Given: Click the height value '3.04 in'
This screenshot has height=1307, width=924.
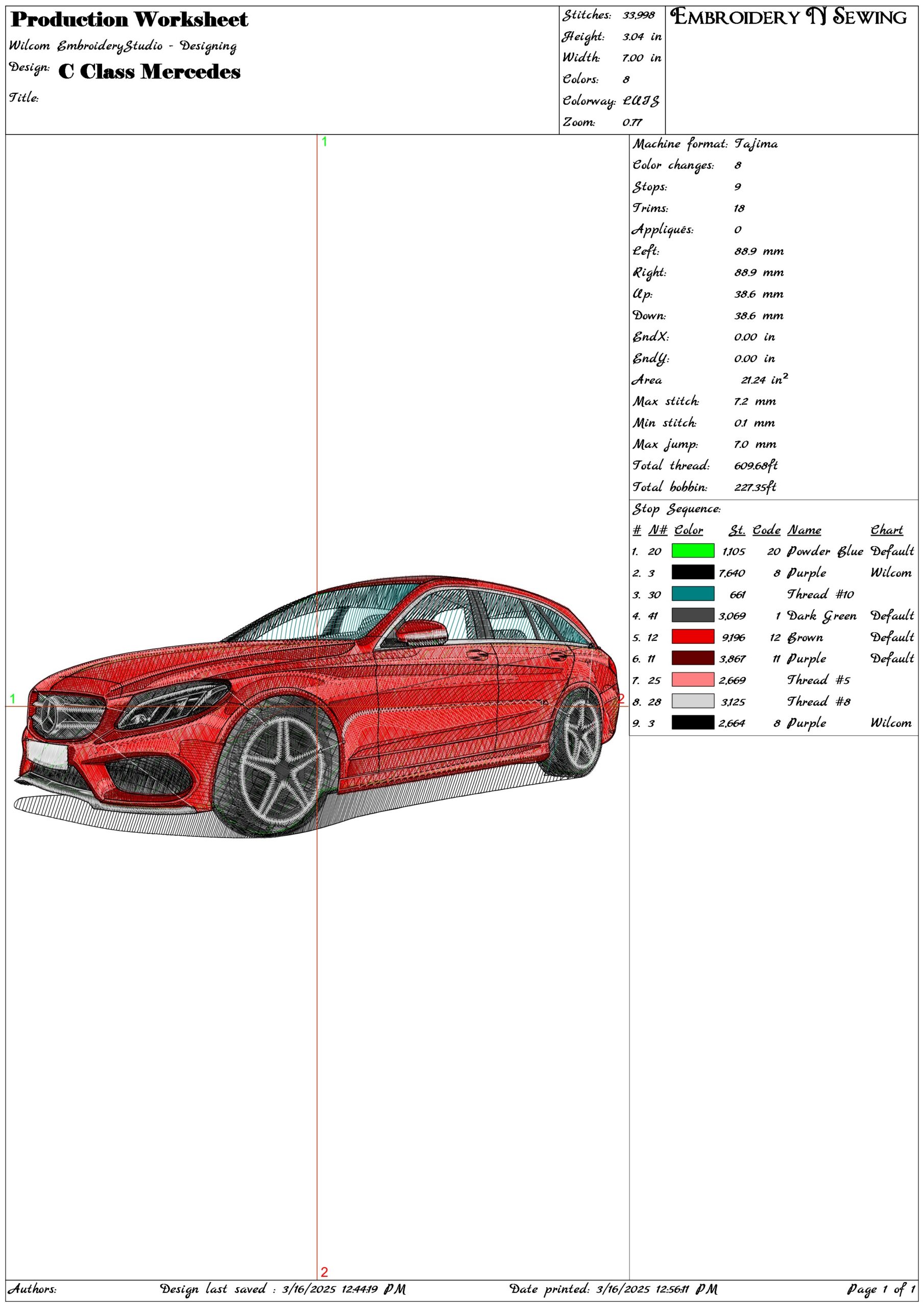Looking at the screenshot, I should [x=642, y=37].
